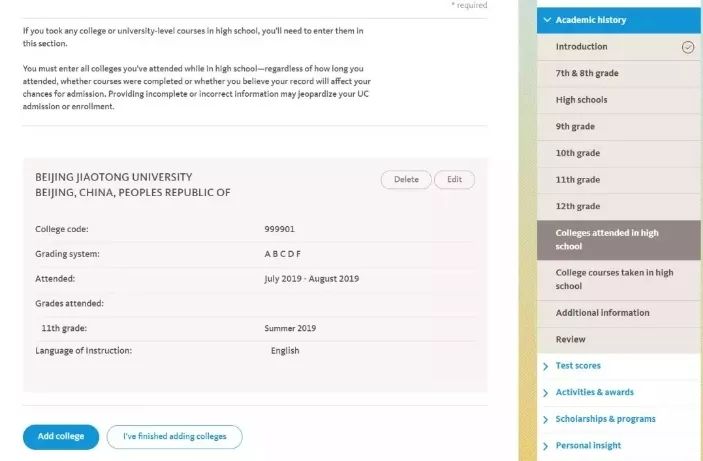
Task: Expand Scholarships & programs section
Action: coord(619,419)
